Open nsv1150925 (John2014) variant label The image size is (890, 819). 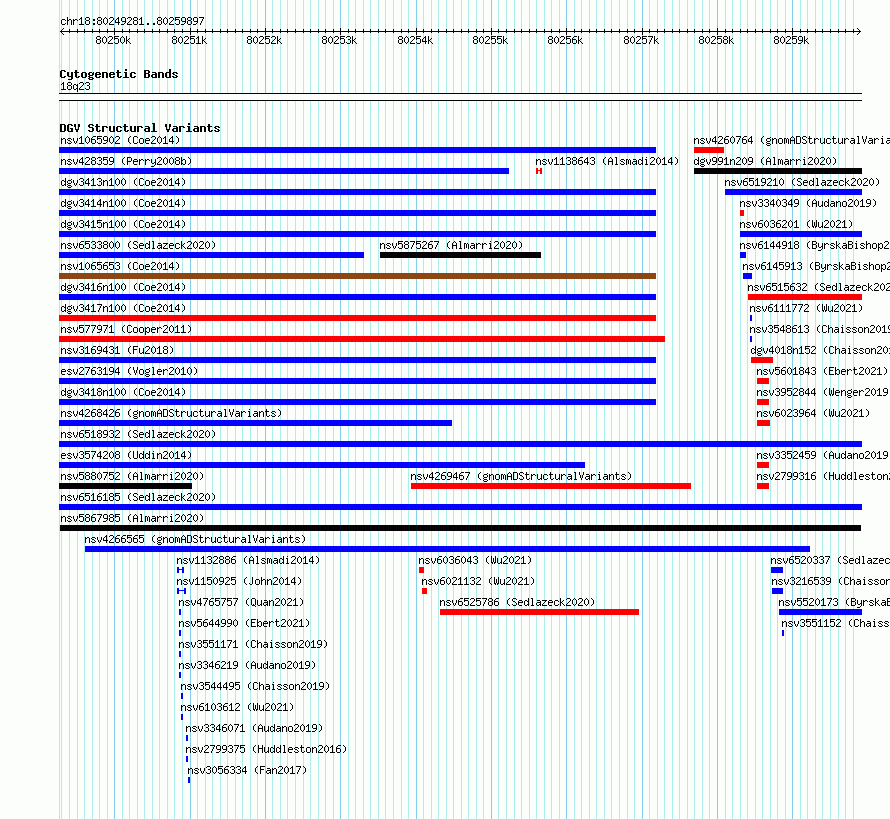point(239,581)
